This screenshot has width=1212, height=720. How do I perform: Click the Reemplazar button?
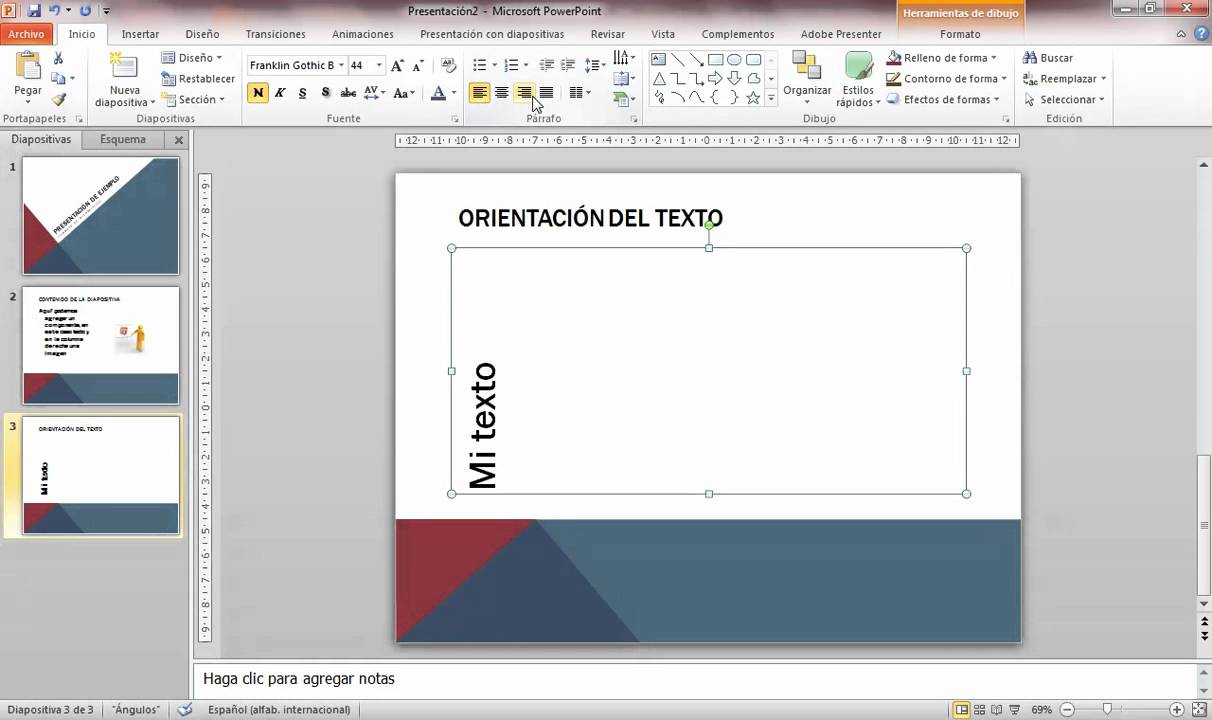coord(1065,79)
